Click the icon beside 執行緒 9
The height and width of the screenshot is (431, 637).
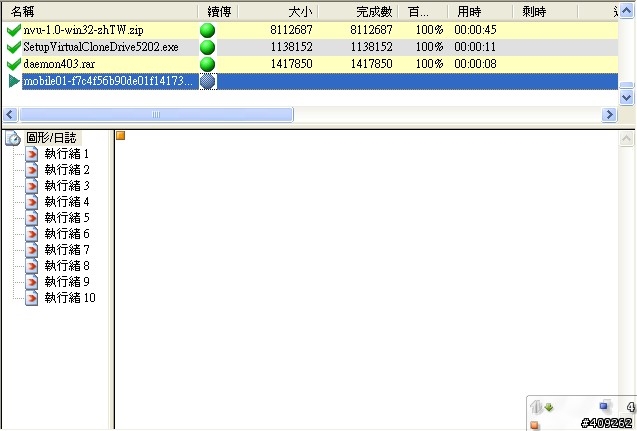(32, 282)
